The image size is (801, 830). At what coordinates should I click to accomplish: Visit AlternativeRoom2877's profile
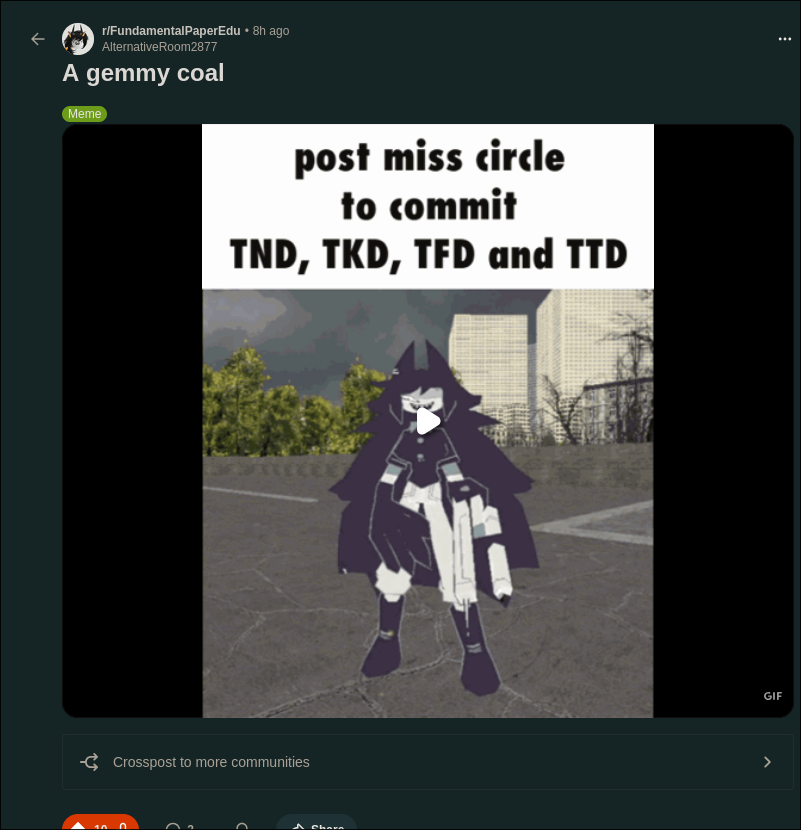pos(159,47)
